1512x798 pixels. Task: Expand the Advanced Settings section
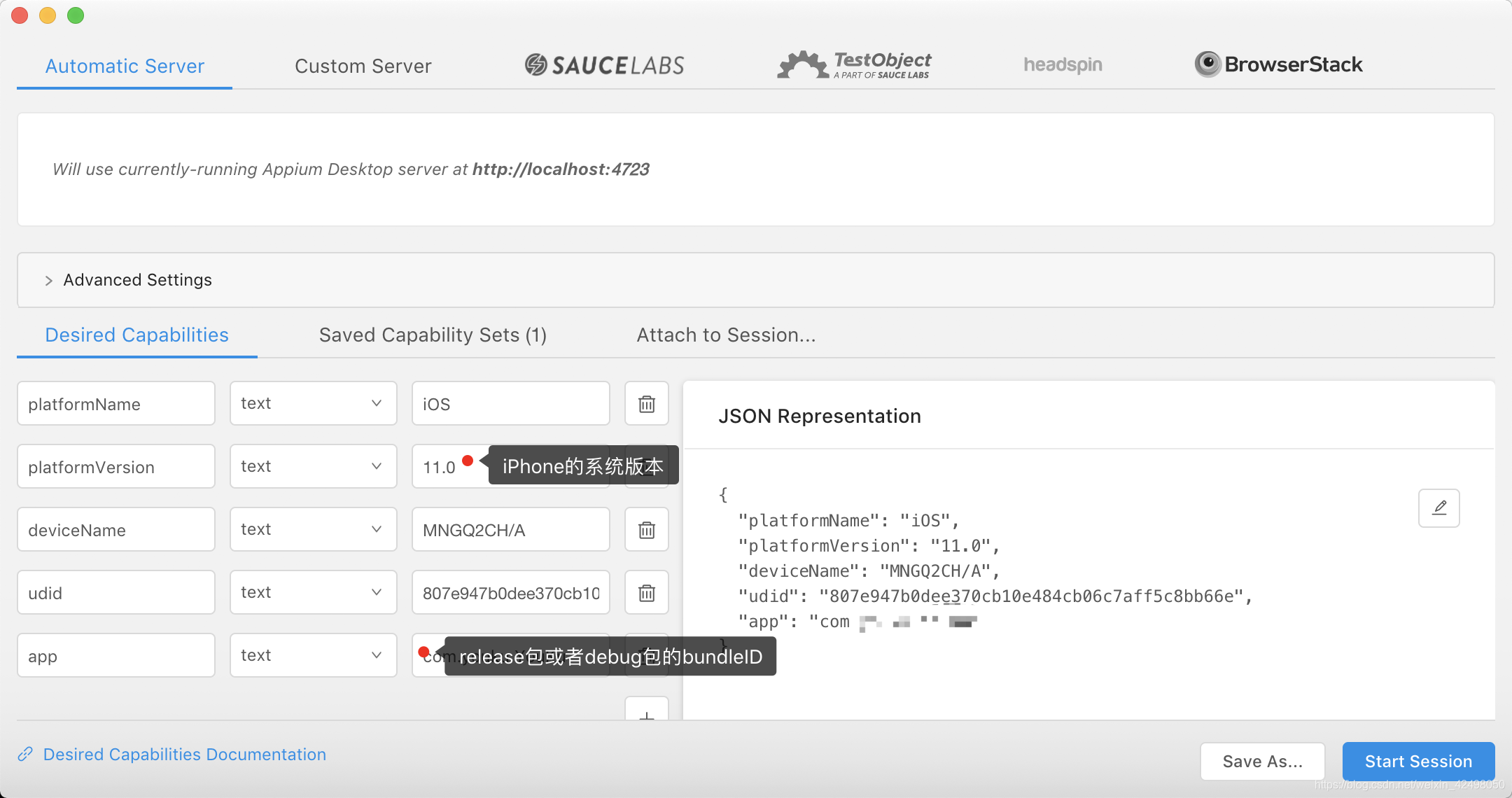[137, 280]
